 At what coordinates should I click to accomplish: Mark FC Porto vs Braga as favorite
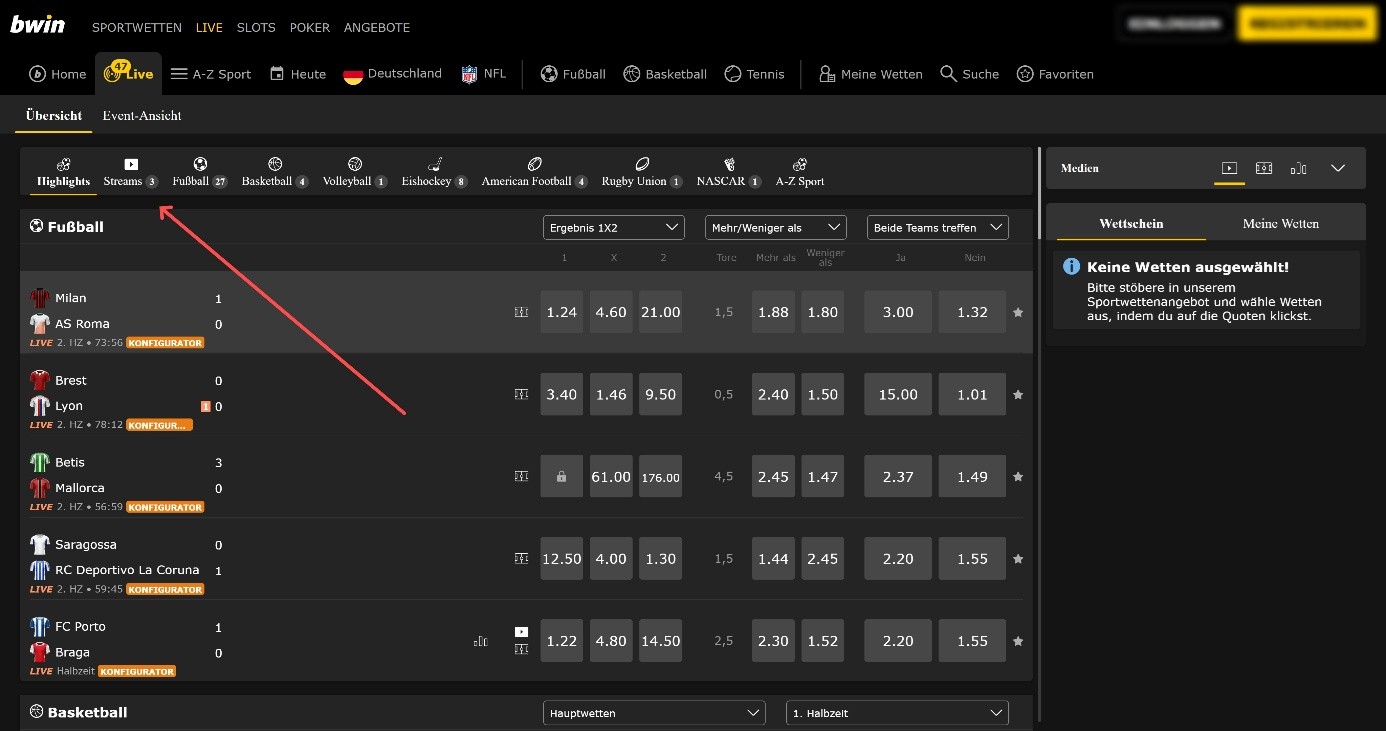tap(1018, 641)
